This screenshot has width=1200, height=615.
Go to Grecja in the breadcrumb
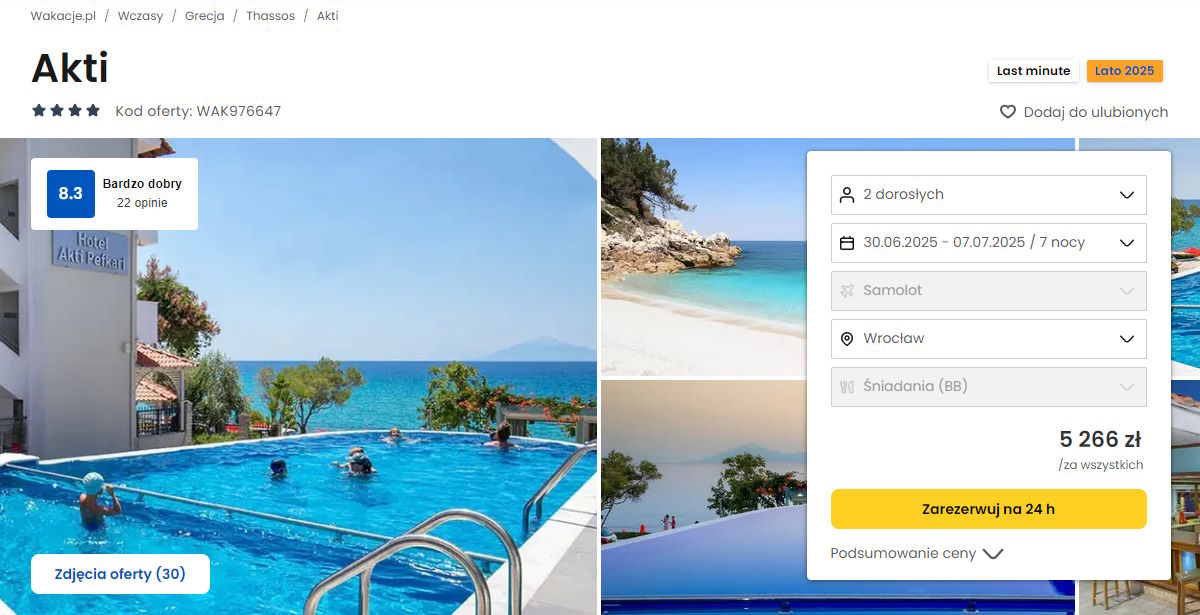(x=204, y=16)
